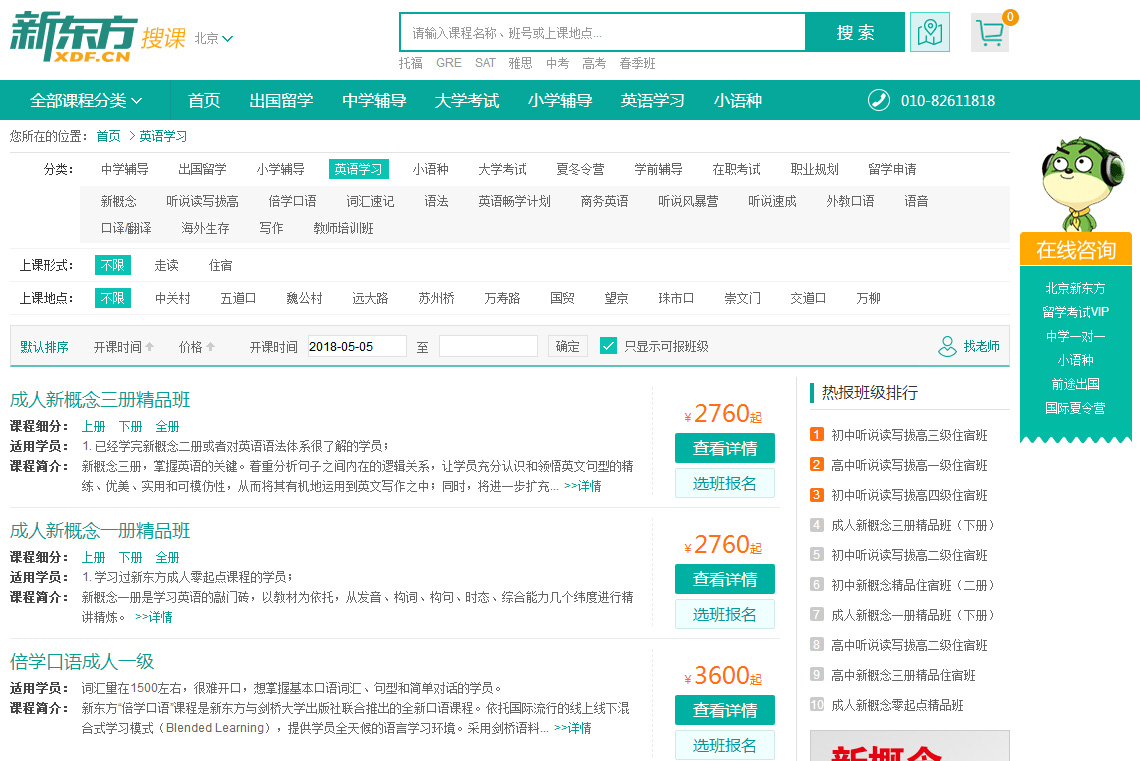This screenshot has width=1140, height=761.
Task: Click 国际夏令营 in consultation panel
Action: pos(1075,408)
